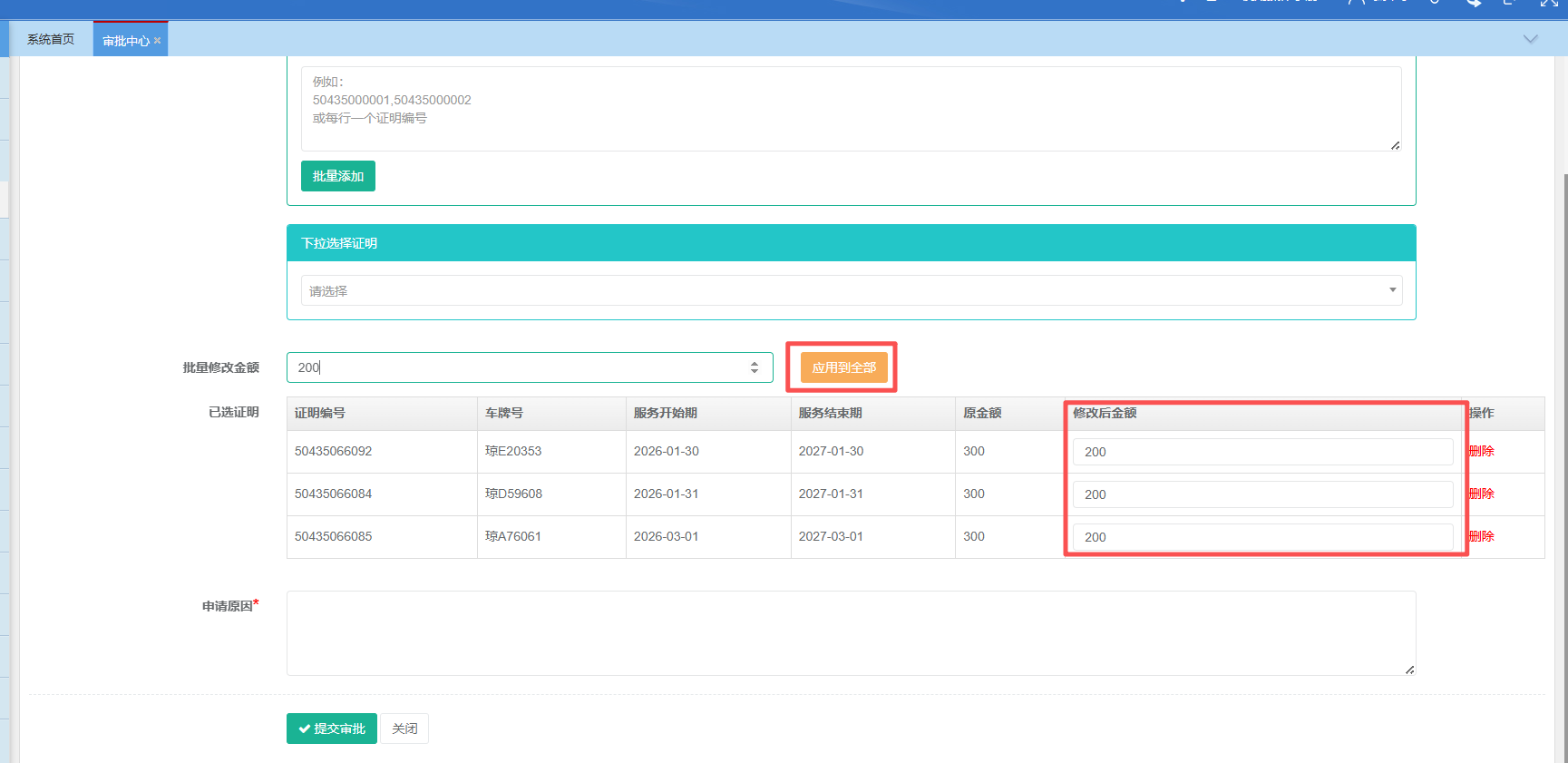The height and width of the screenshot is (763, 1568).
Task: Switch to the 系统首页 tab
Action: coord(51,40)
